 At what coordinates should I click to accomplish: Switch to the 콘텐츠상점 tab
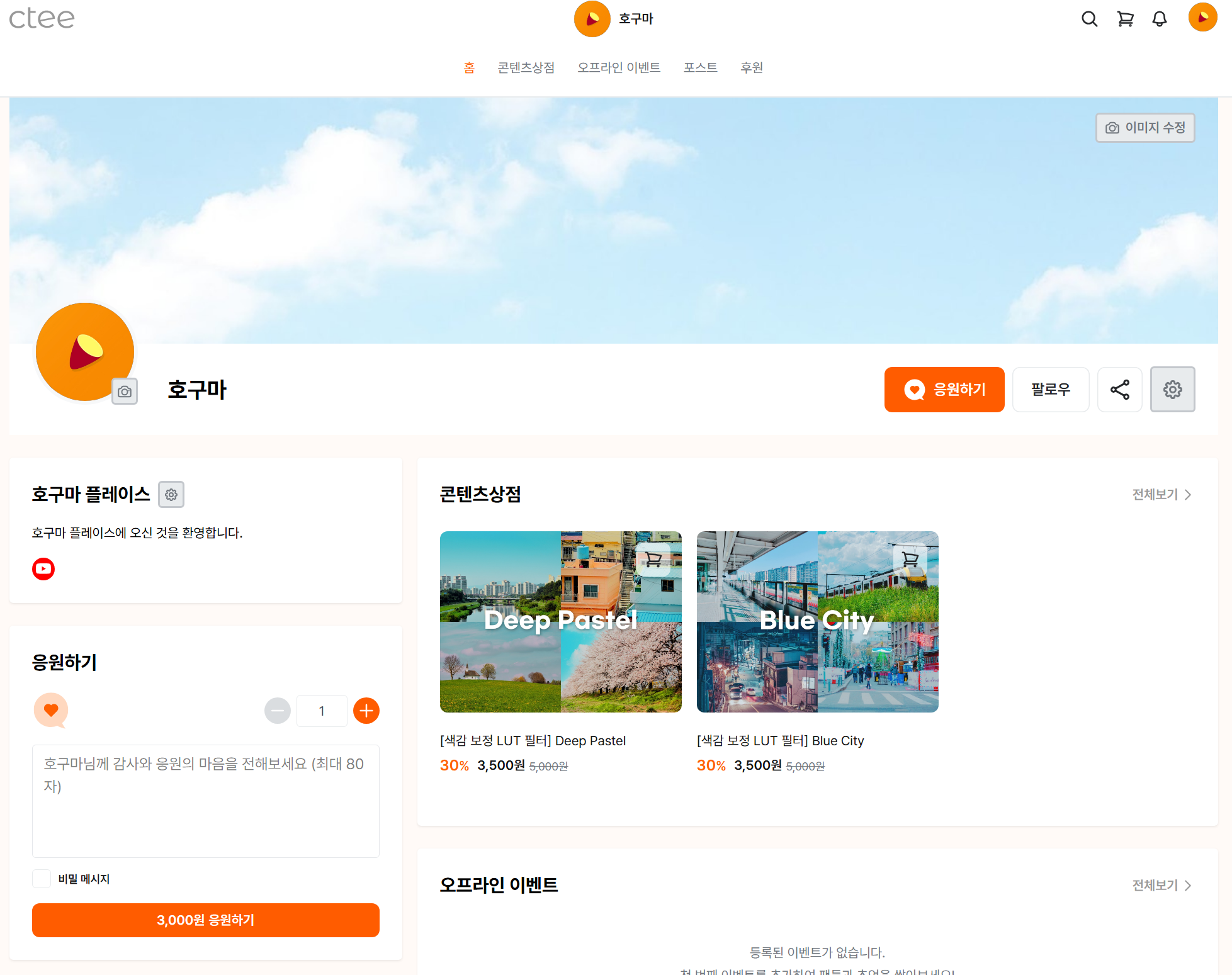(526, 67)
